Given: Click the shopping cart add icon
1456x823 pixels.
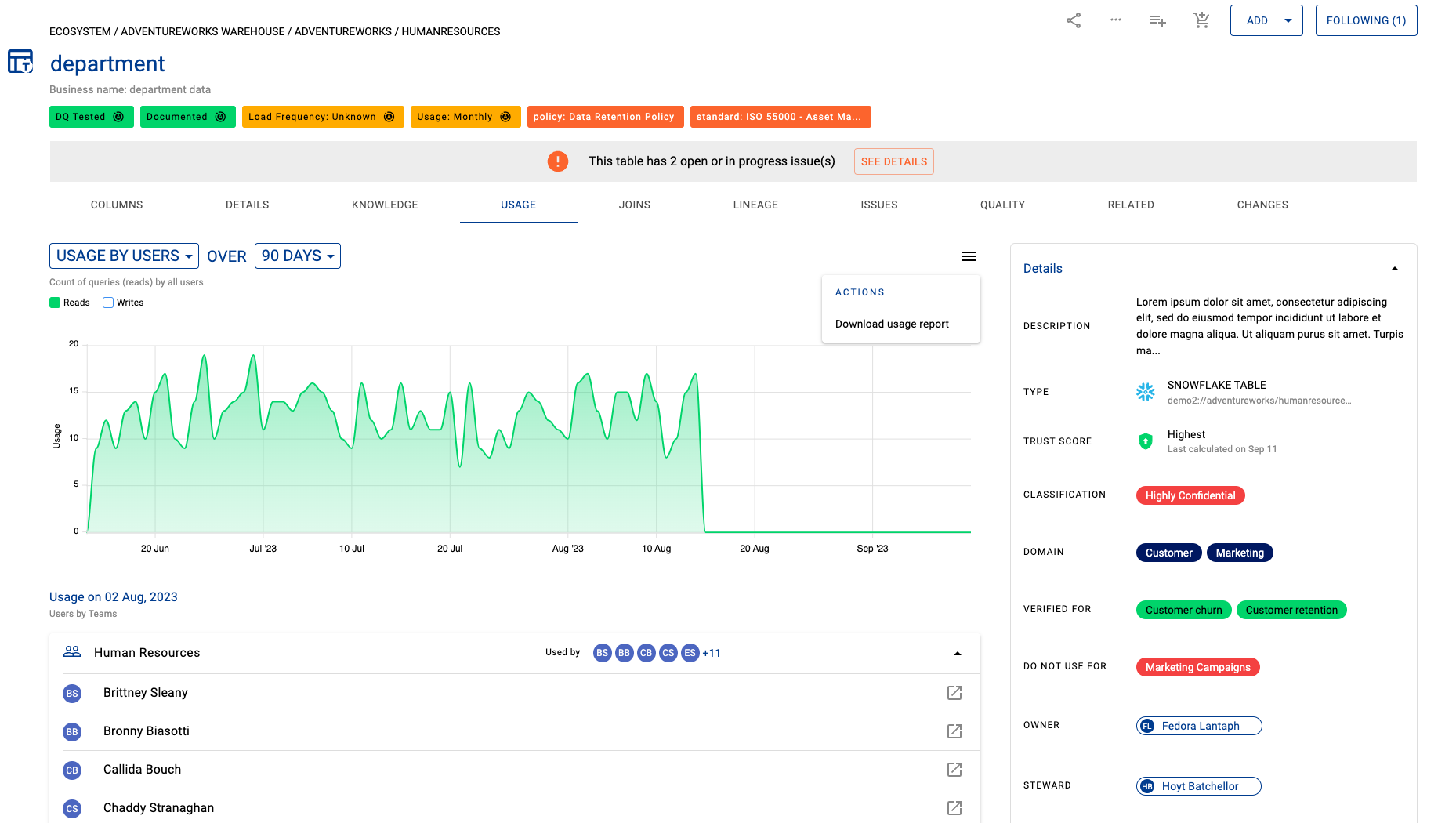Looking at the screenshot, I should [x=1201, y=20].
